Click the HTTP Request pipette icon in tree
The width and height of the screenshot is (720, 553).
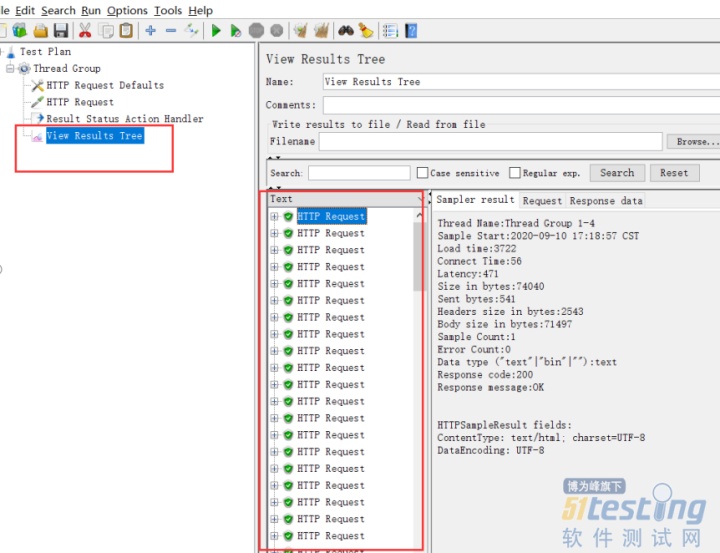click(x=38, y=102)
